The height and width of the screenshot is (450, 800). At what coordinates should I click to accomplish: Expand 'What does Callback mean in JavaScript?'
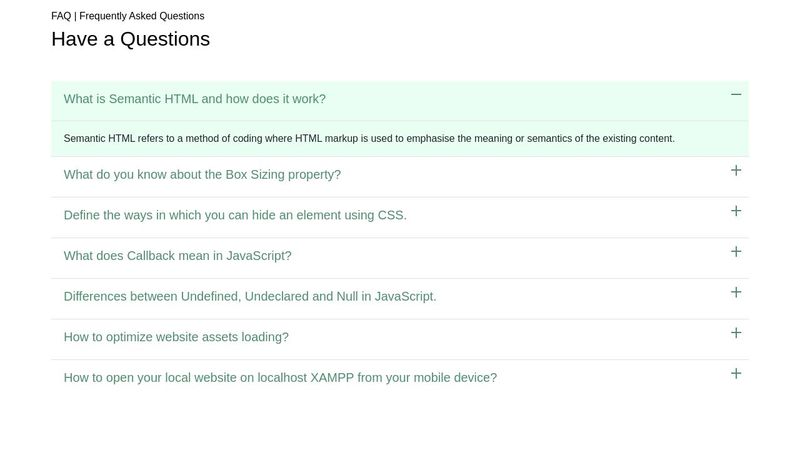point(178,256)
